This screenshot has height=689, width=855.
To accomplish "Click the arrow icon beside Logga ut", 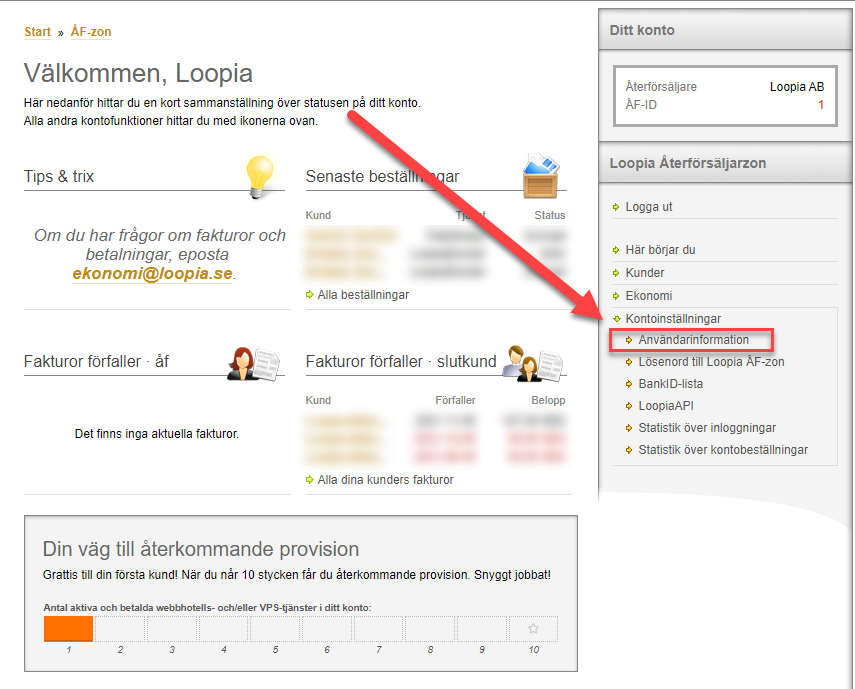I will (616, 207).
